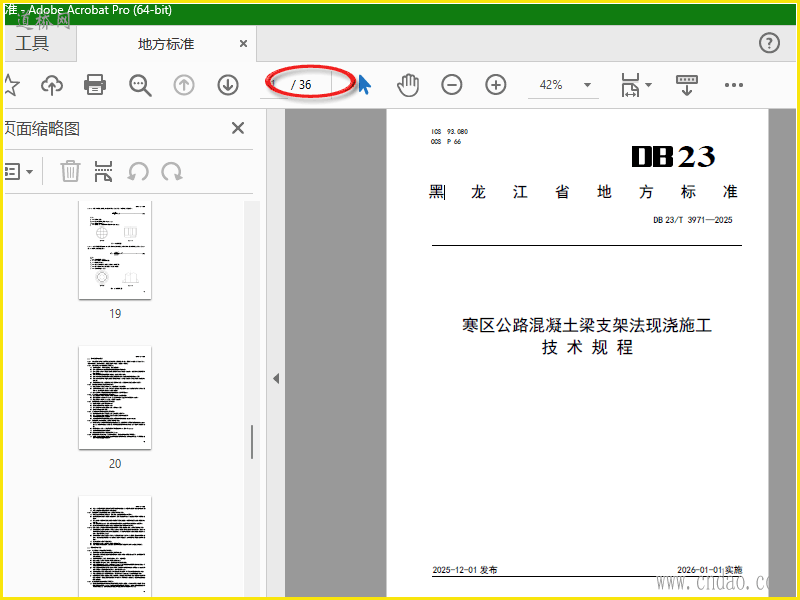
Task: Click the fit page width icon
Action: [x=630, y=85]
